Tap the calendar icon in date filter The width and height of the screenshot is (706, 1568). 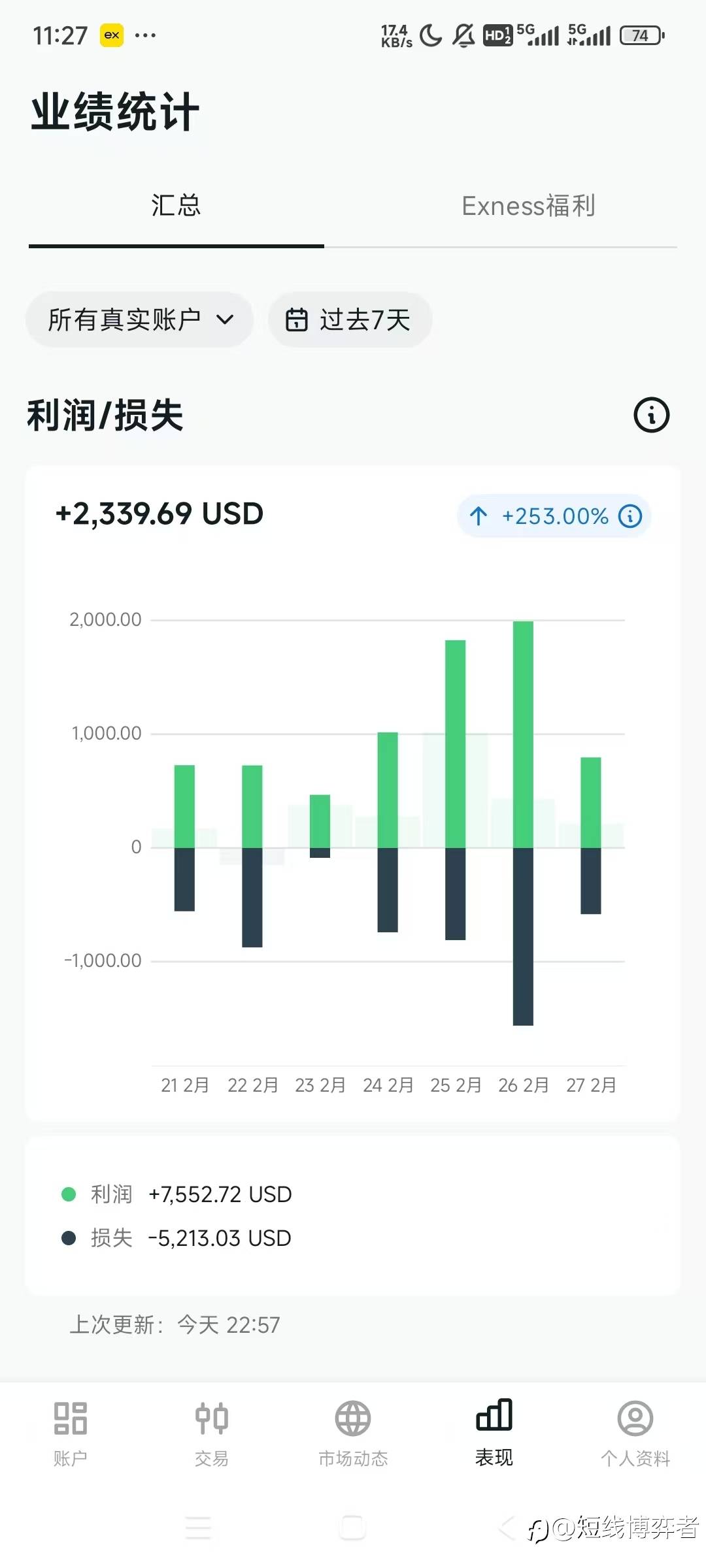coord(296,319)
